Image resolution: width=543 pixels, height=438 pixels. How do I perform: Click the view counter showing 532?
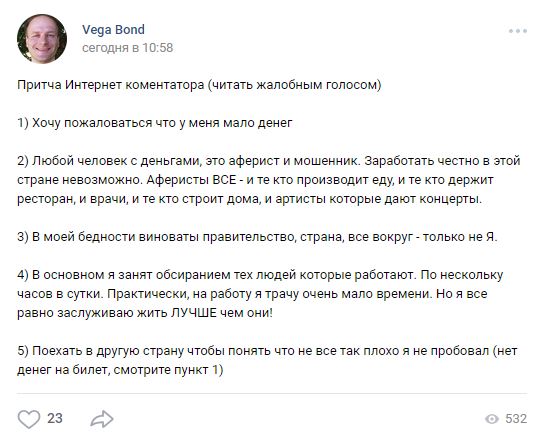click(516, 419)
